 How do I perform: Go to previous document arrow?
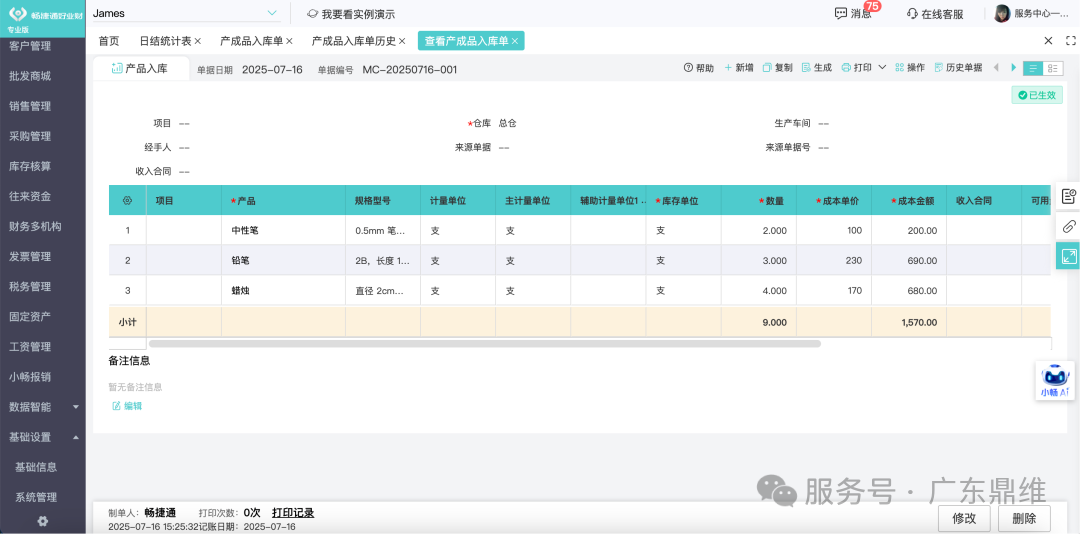995,68
